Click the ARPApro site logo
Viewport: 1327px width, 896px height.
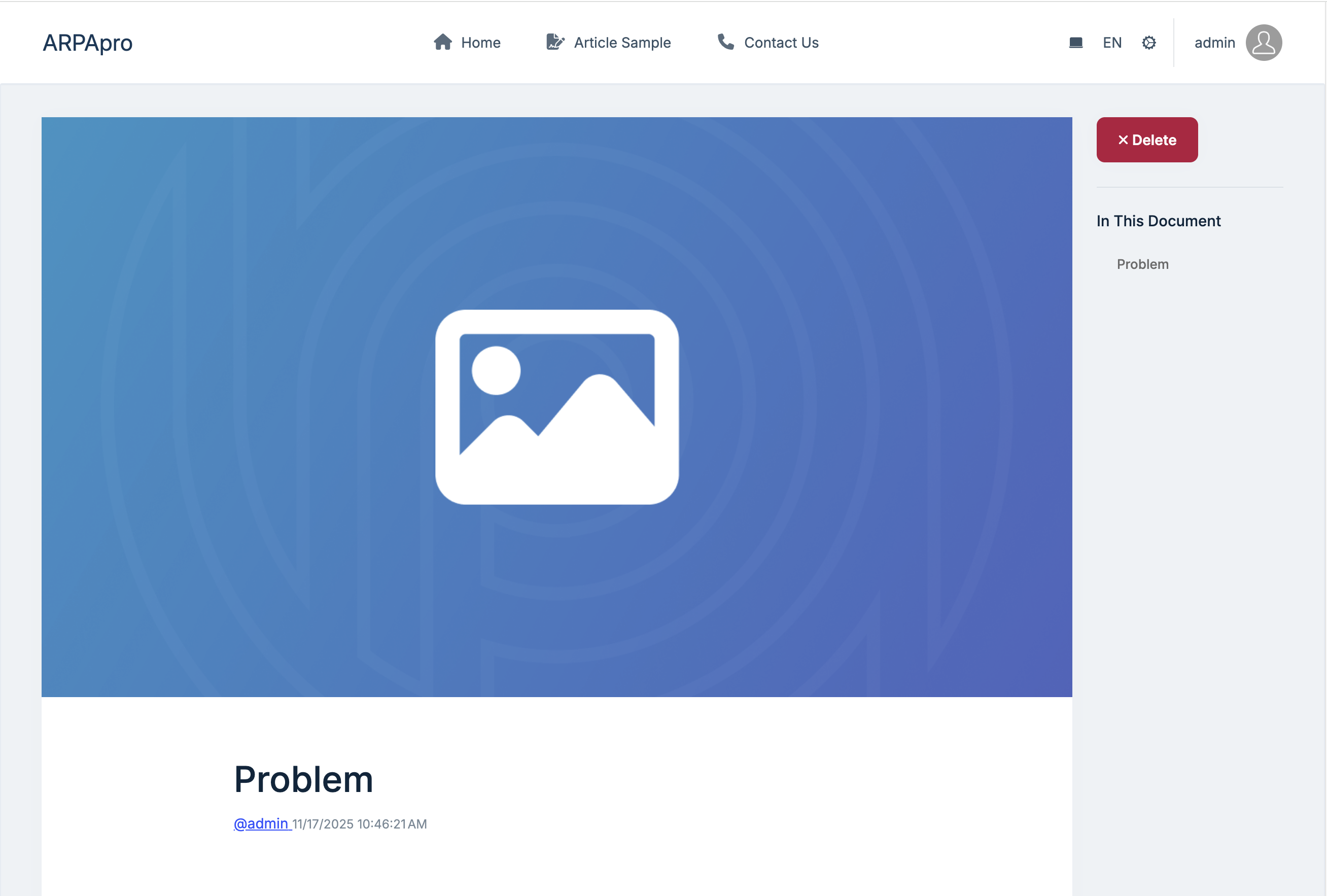[x=87, y=43]
